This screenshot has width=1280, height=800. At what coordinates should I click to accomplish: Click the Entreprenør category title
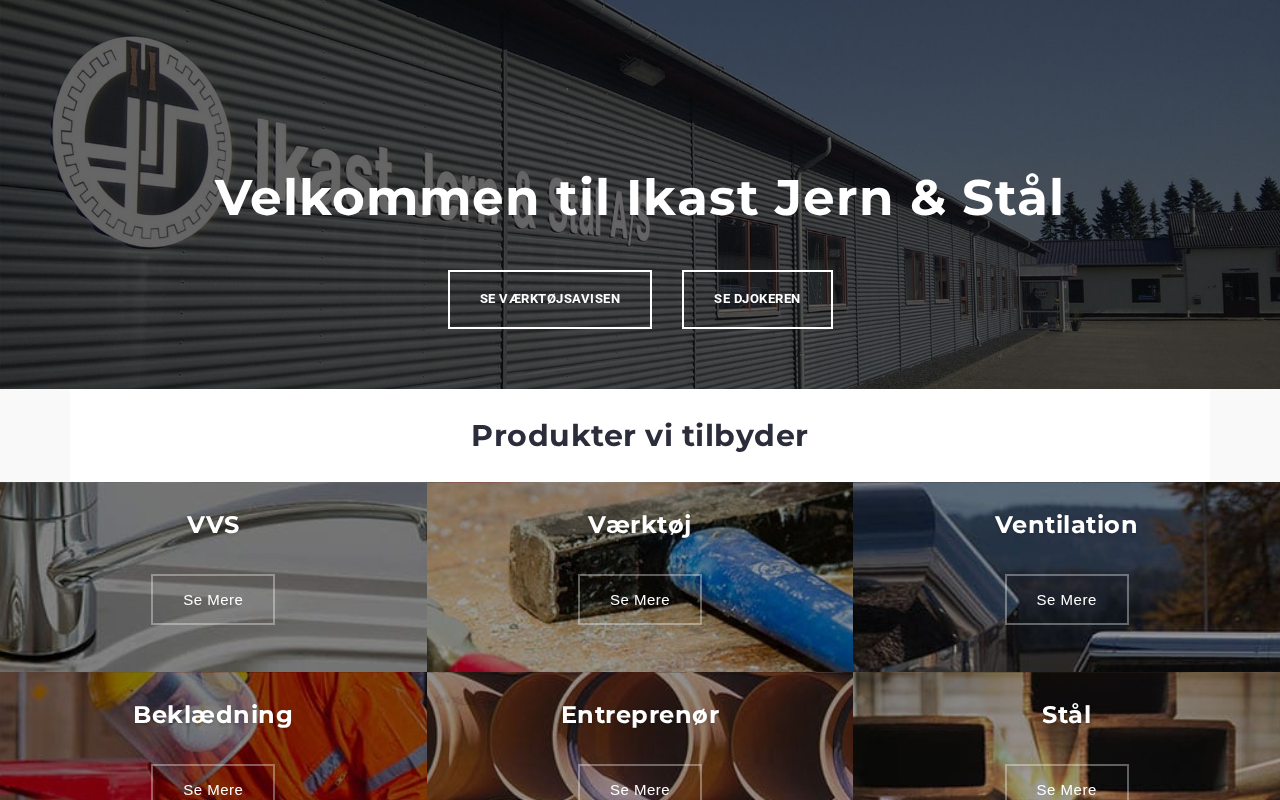(640, 715)
